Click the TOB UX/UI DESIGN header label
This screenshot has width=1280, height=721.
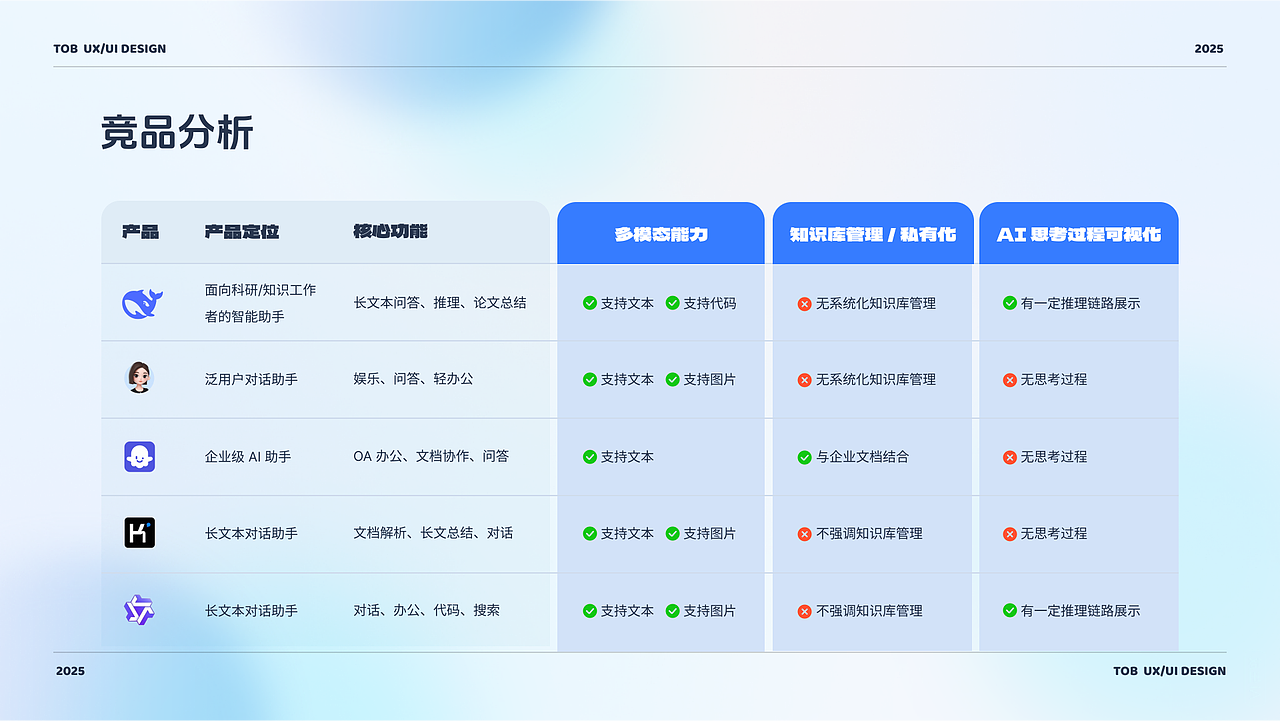(110, 48)
